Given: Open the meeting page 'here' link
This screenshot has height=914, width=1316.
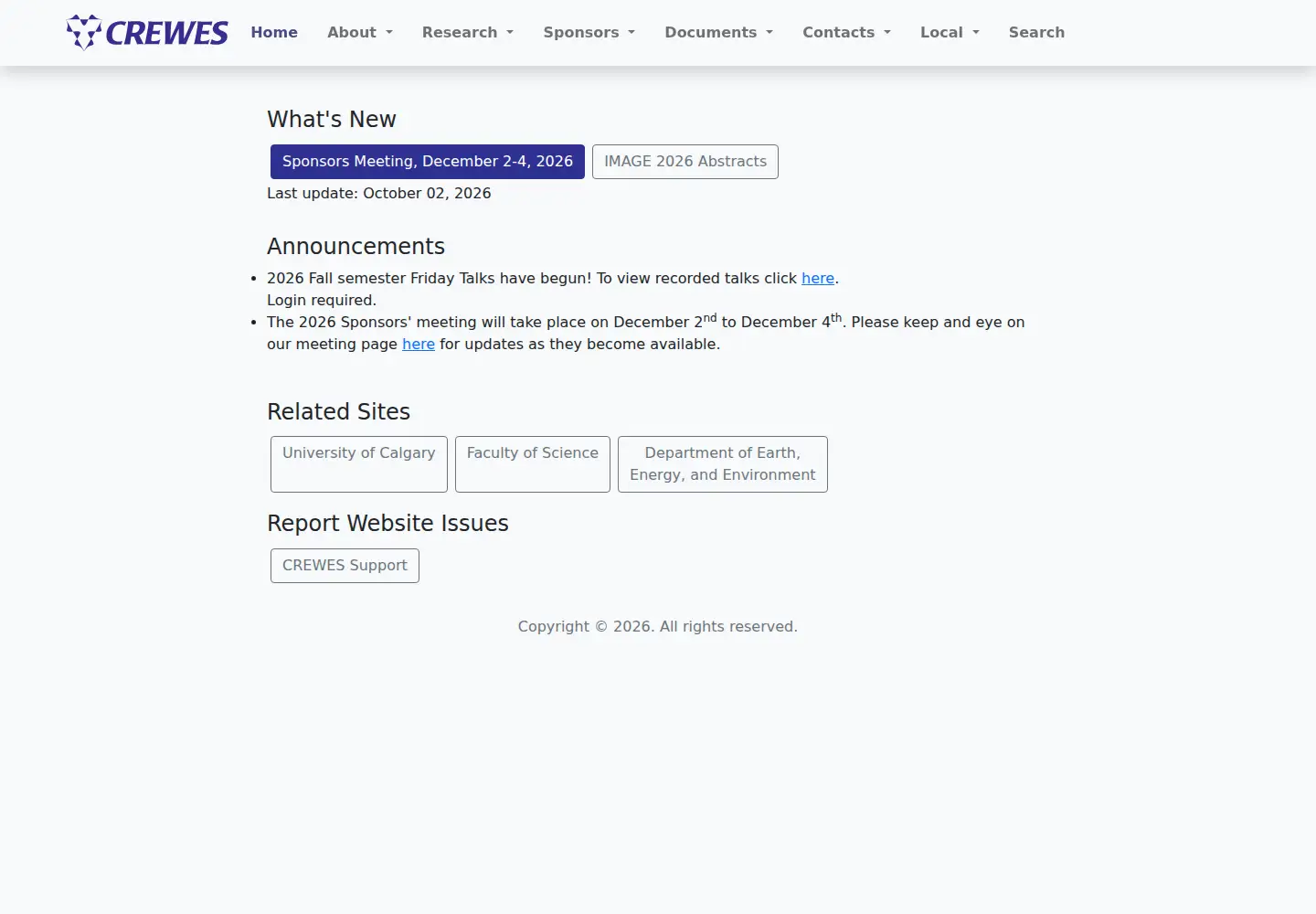Looking at the screenshot, I should (419, 344).
